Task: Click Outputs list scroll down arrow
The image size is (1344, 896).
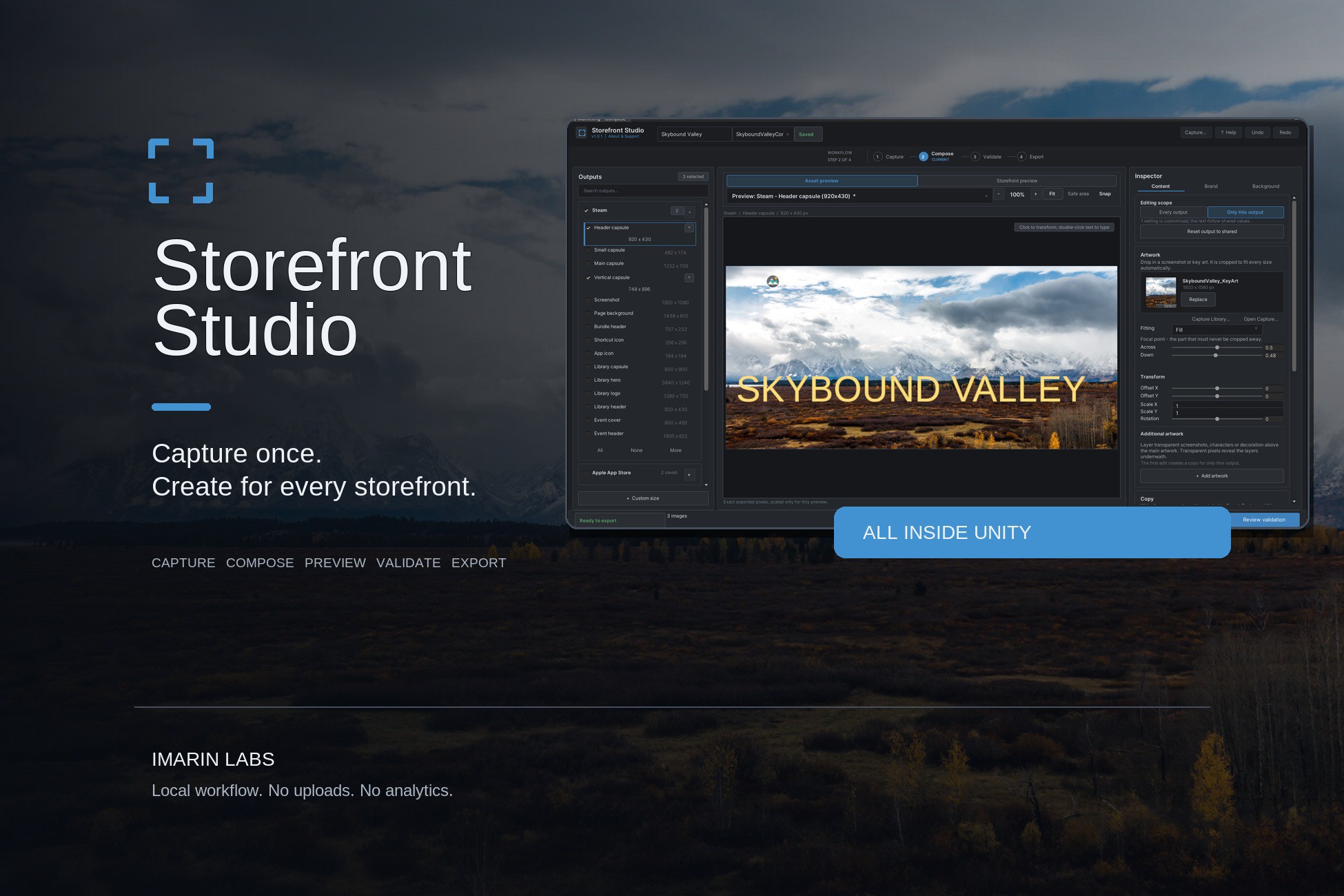Action: coord(706,485)
